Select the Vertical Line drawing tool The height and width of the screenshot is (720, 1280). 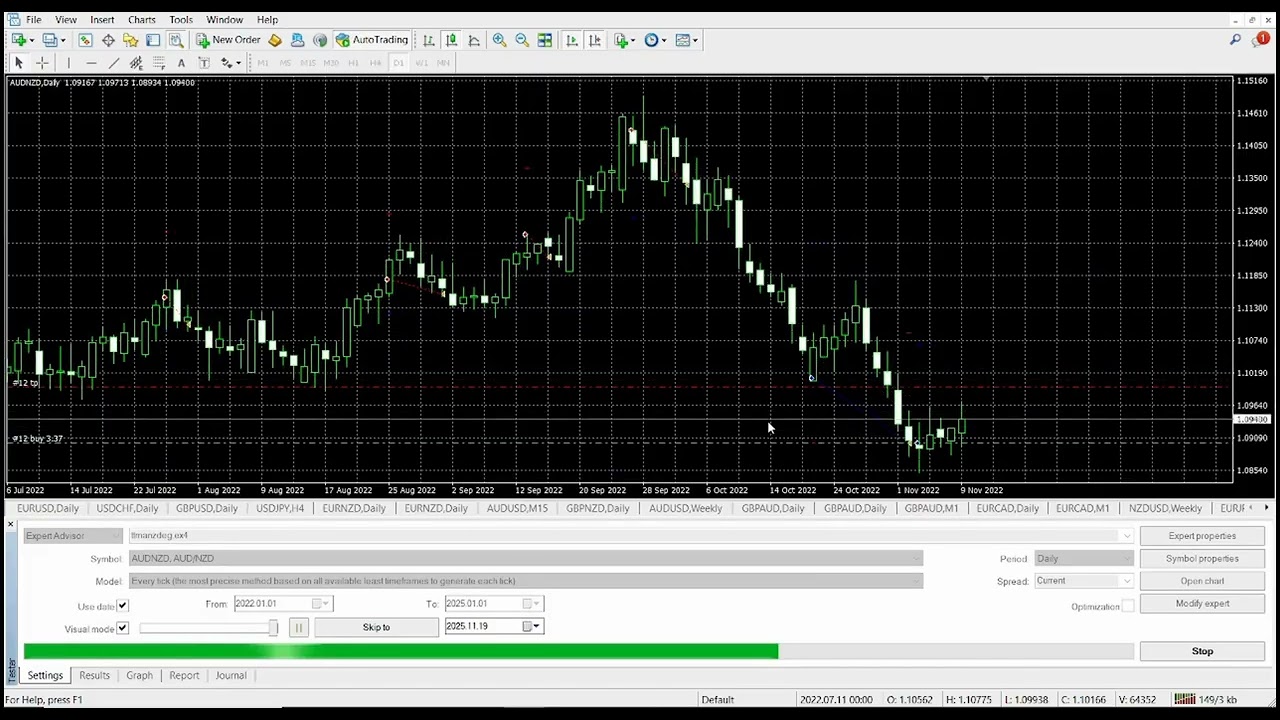coord(68,63)
